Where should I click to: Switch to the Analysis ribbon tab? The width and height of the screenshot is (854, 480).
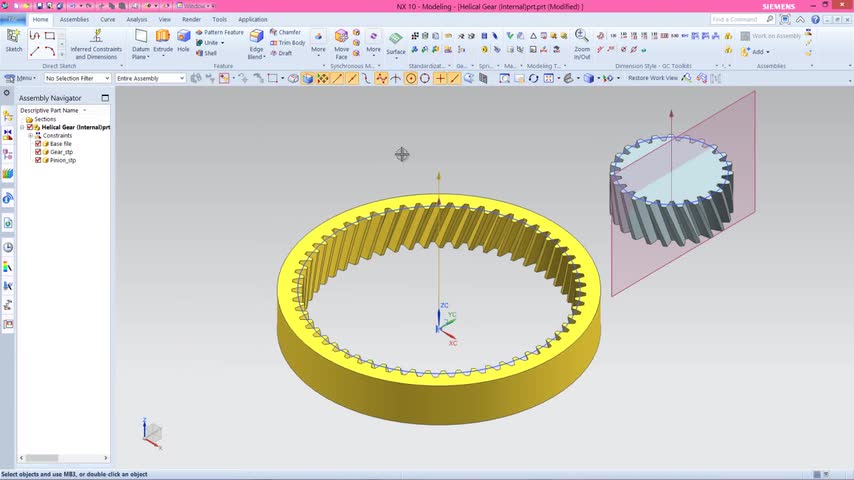[137, 19]
